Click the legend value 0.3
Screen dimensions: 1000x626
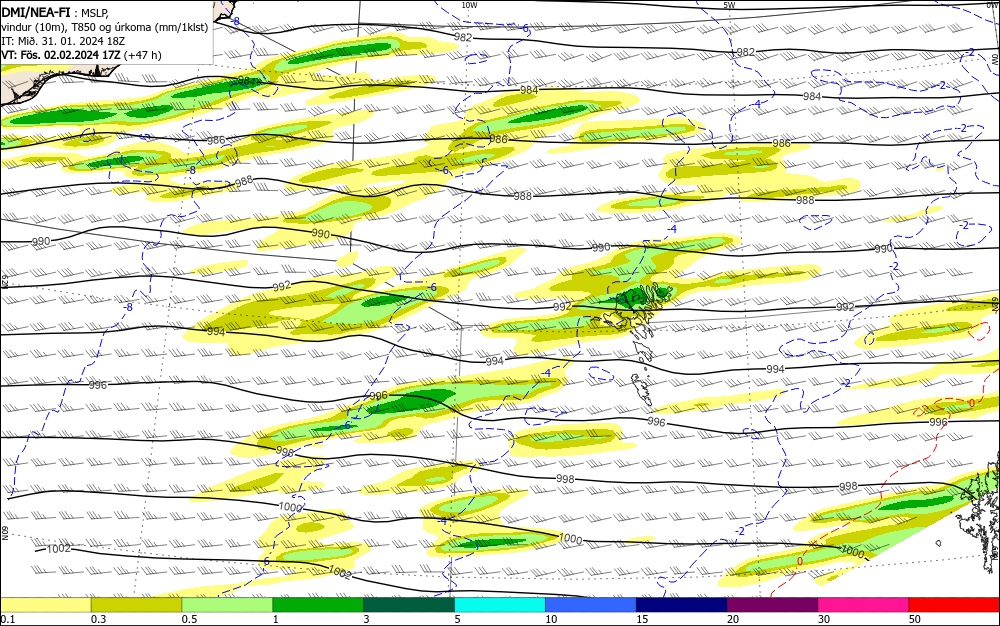99,619
